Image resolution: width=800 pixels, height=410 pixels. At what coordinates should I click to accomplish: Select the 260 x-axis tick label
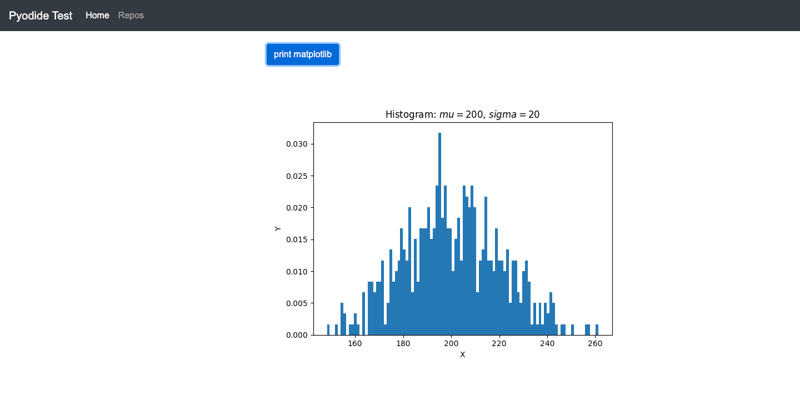[595, 343]
